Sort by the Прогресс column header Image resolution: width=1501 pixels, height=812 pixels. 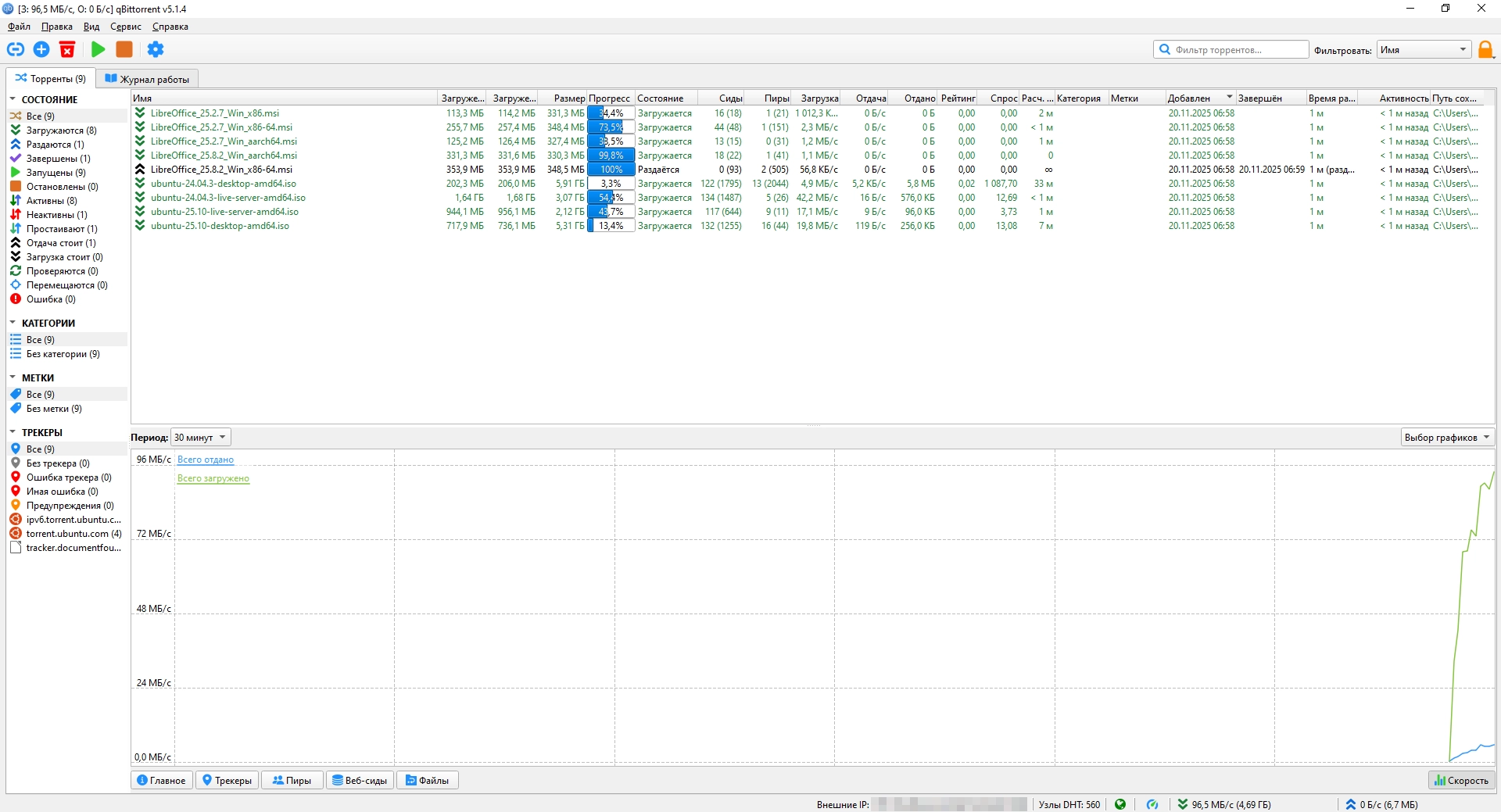(611, 98)
